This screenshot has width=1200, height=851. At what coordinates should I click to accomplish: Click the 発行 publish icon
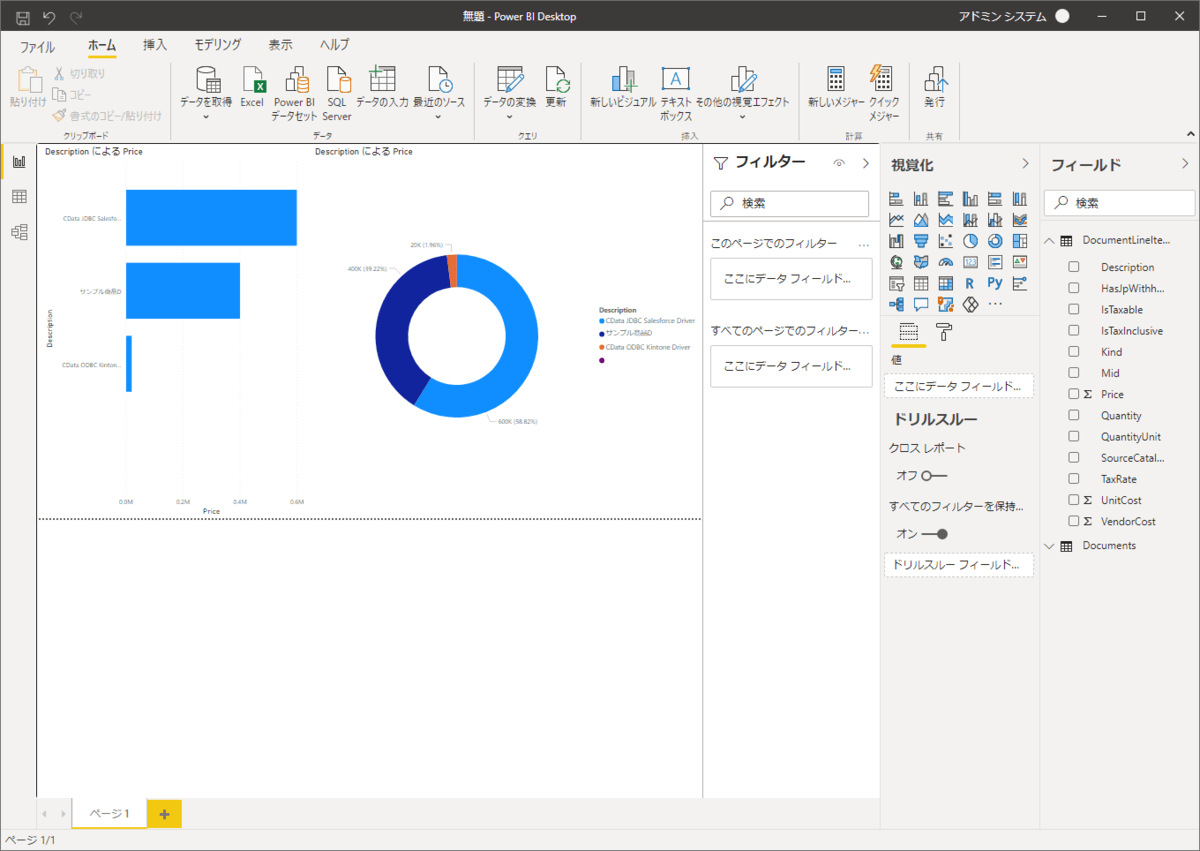coord(934,82)
